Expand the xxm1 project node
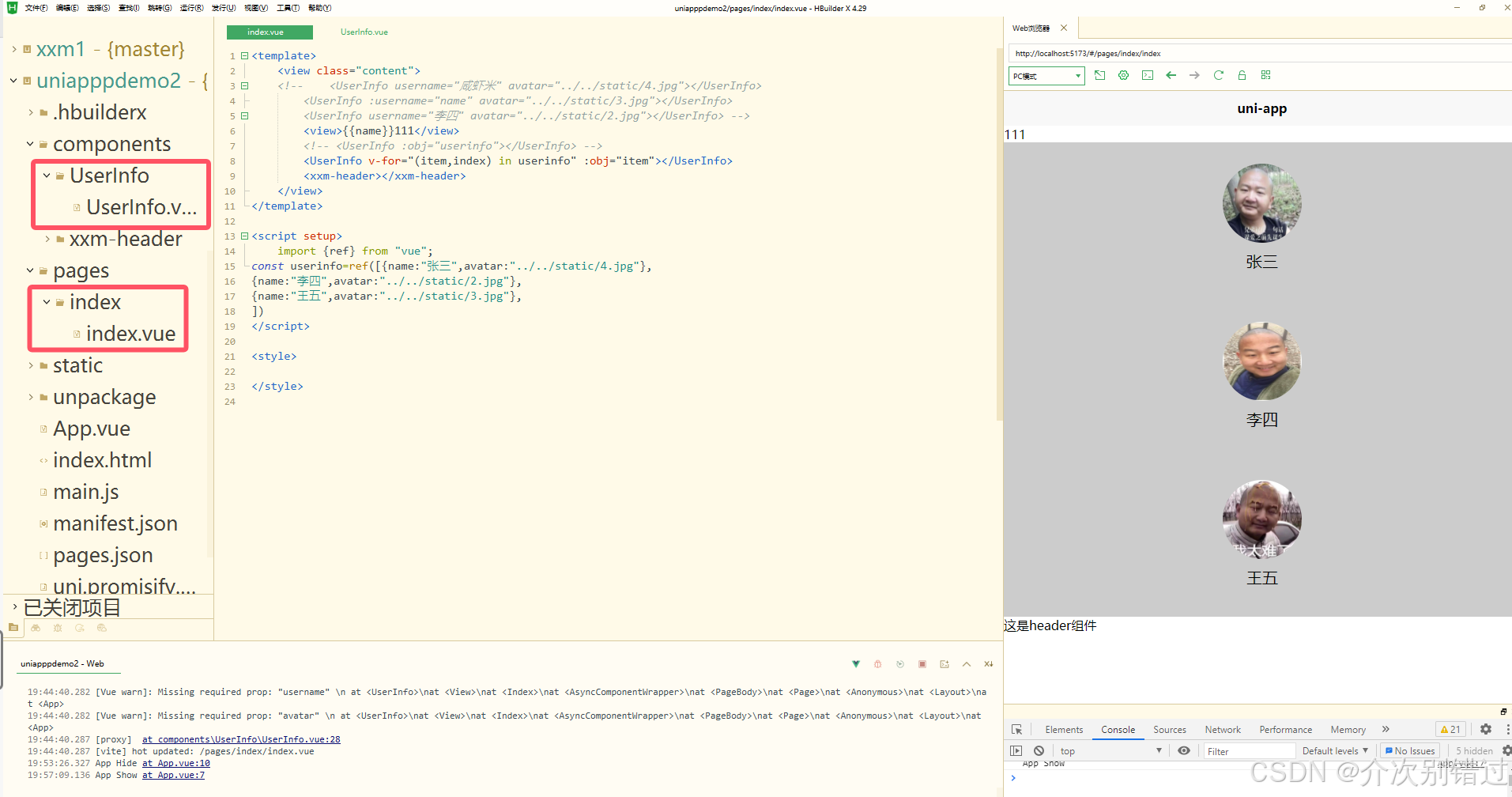This screenshot has width=1512, height=797. (x=14, y=49)
